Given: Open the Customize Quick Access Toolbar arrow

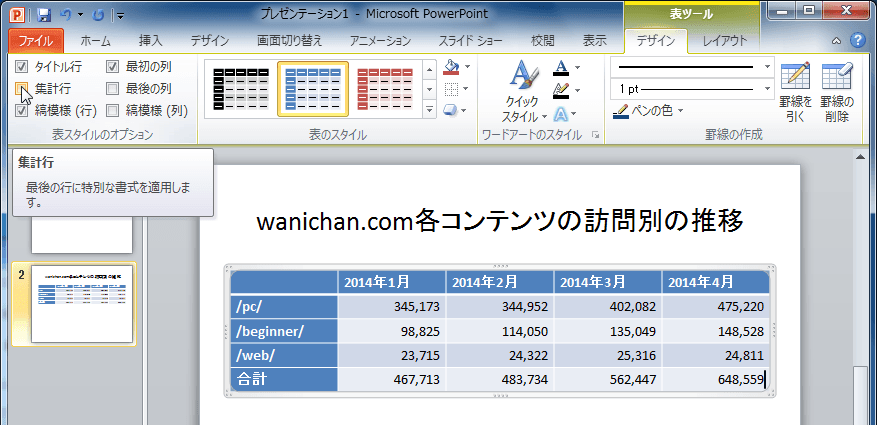Looking at the screenshot, I should click(x=120, y=15).
